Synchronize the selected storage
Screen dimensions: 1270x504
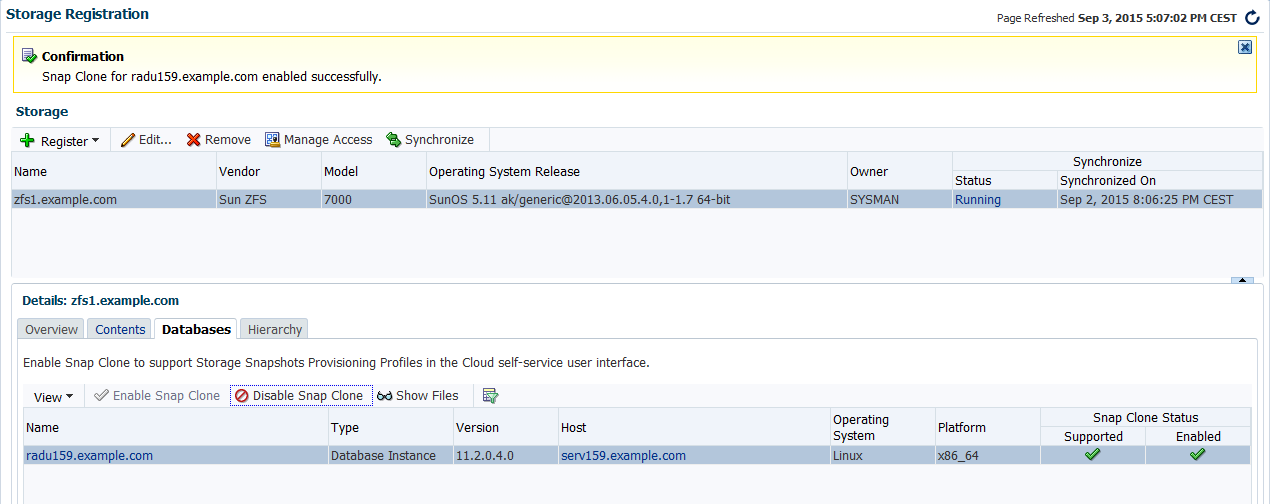tap(430, 140)
